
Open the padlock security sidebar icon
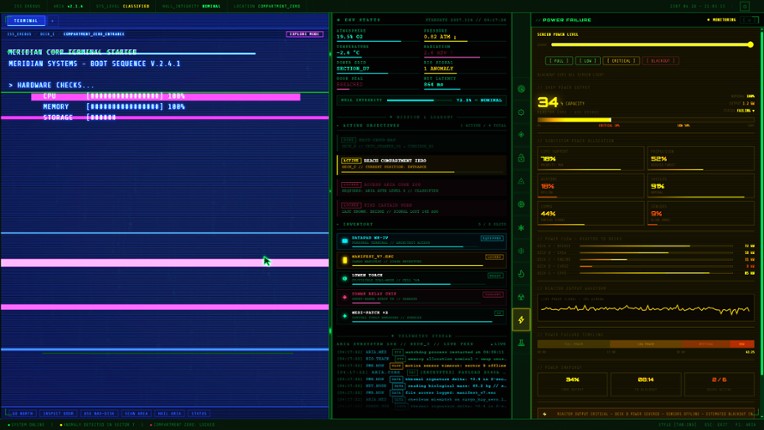pos(521,158)
